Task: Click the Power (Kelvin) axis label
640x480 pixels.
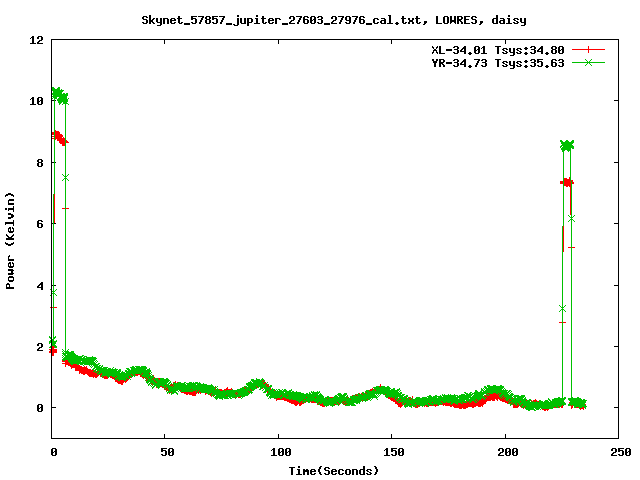Action: (10, 241)
